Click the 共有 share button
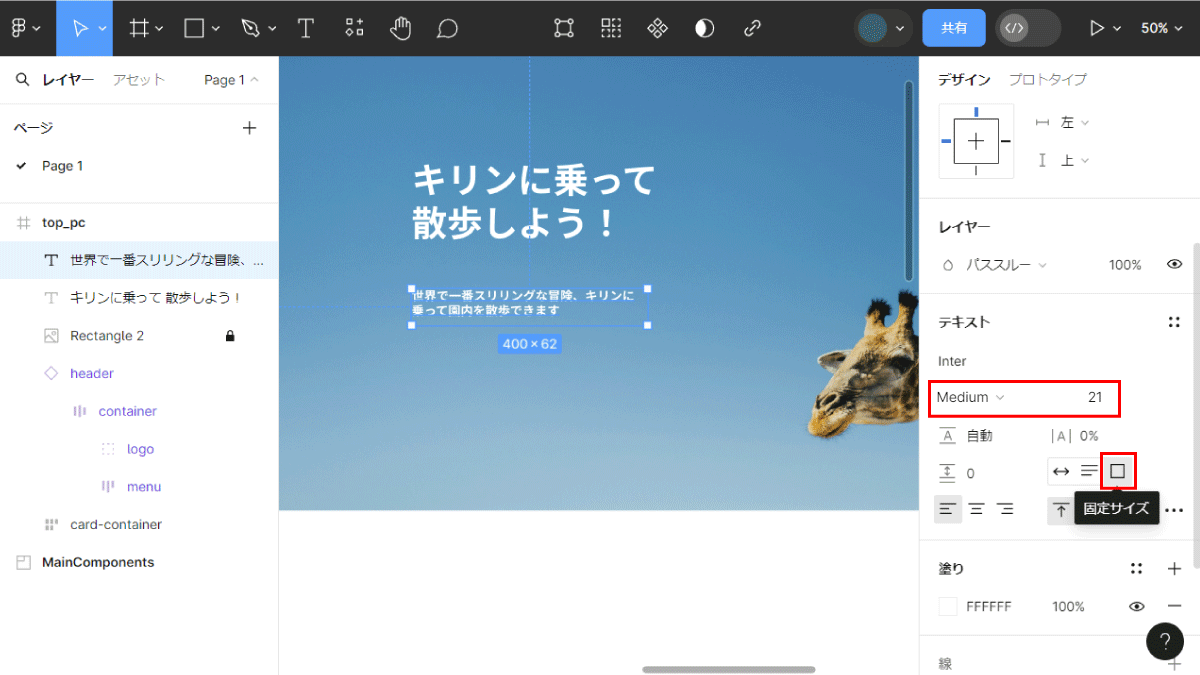Image resolution: width=1200 pixels, height=675 pixels. click(954, 28)
